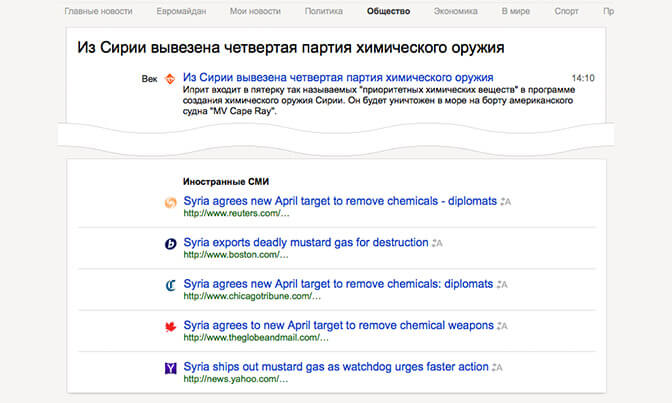Open the Век article link about Syria
This screenshot has height=403, width=672.
pyautogui.click(x=338, y=78)
